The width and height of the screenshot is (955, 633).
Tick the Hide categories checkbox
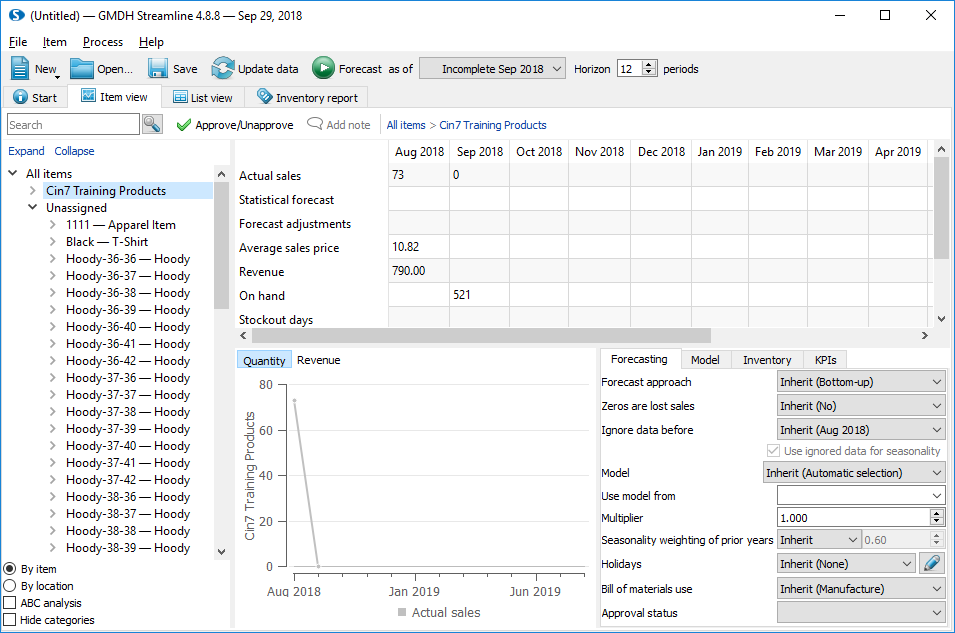tap(10, 620)
